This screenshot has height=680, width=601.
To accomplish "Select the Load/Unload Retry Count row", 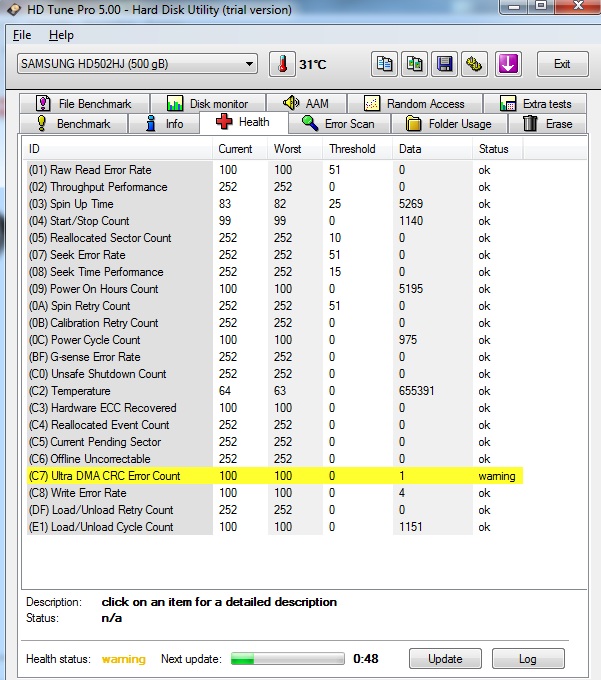I will (275, 510).
